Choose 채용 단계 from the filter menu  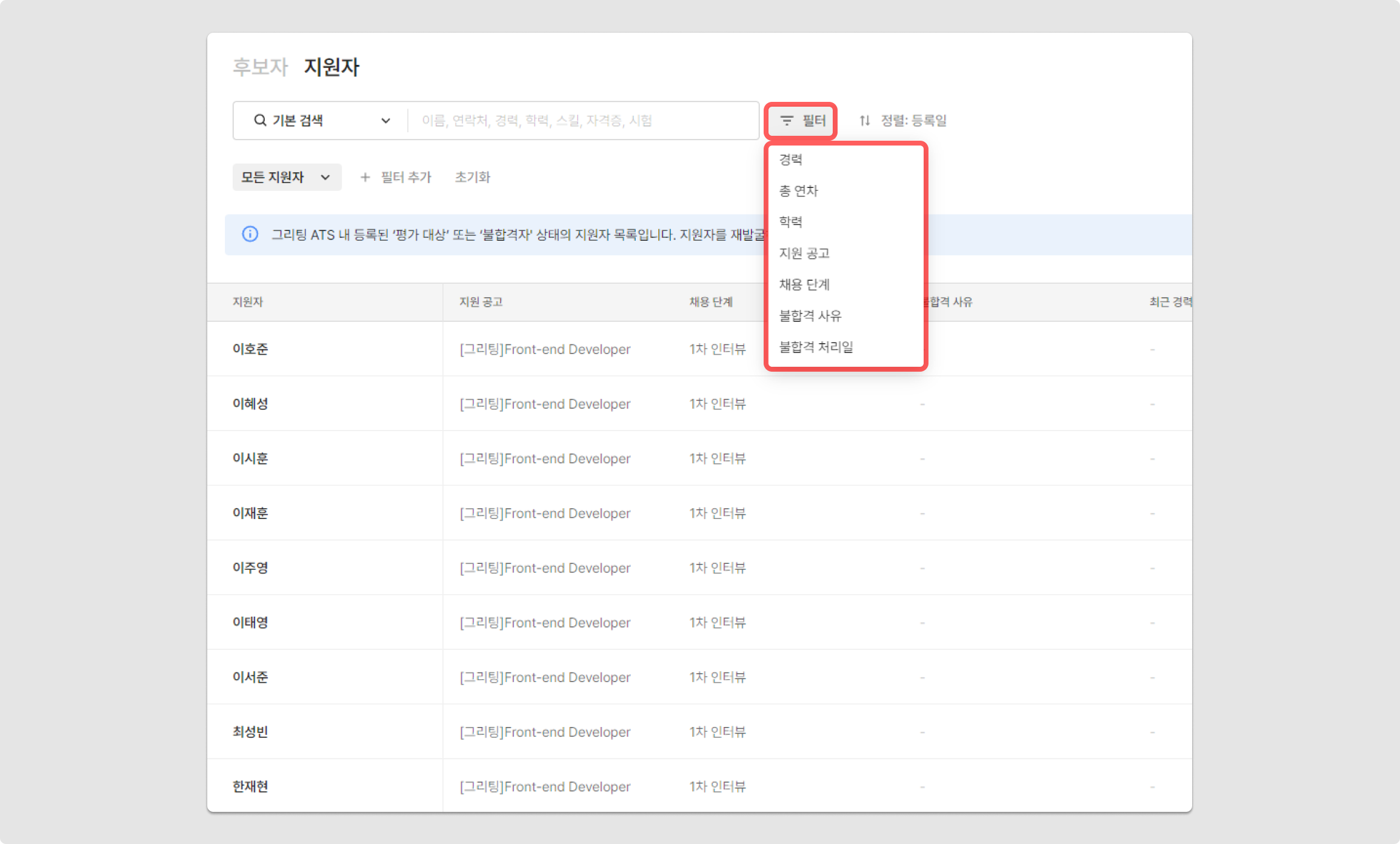click(804, 284)
